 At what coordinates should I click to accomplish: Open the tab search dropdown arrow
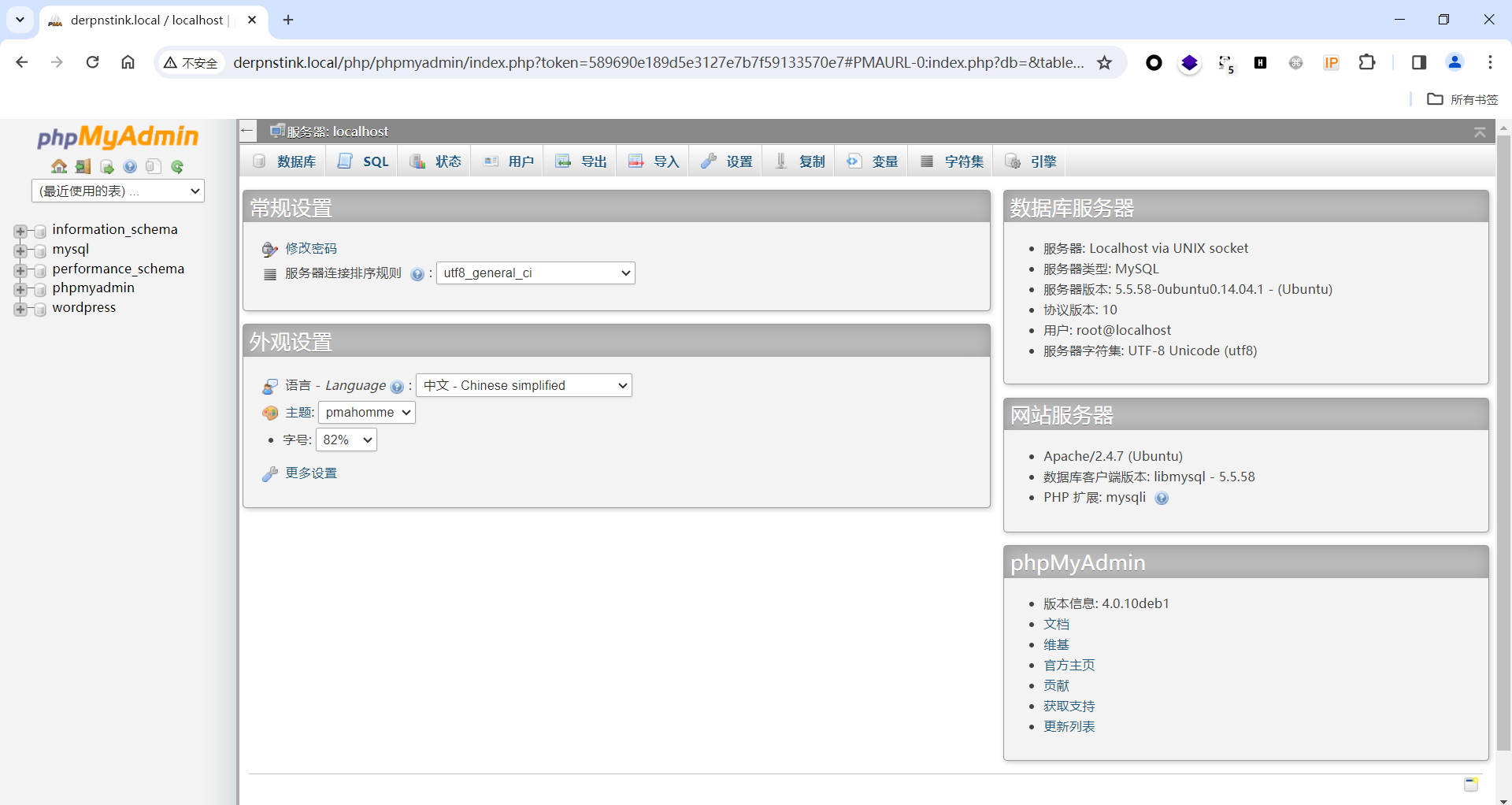coord(20,20)
